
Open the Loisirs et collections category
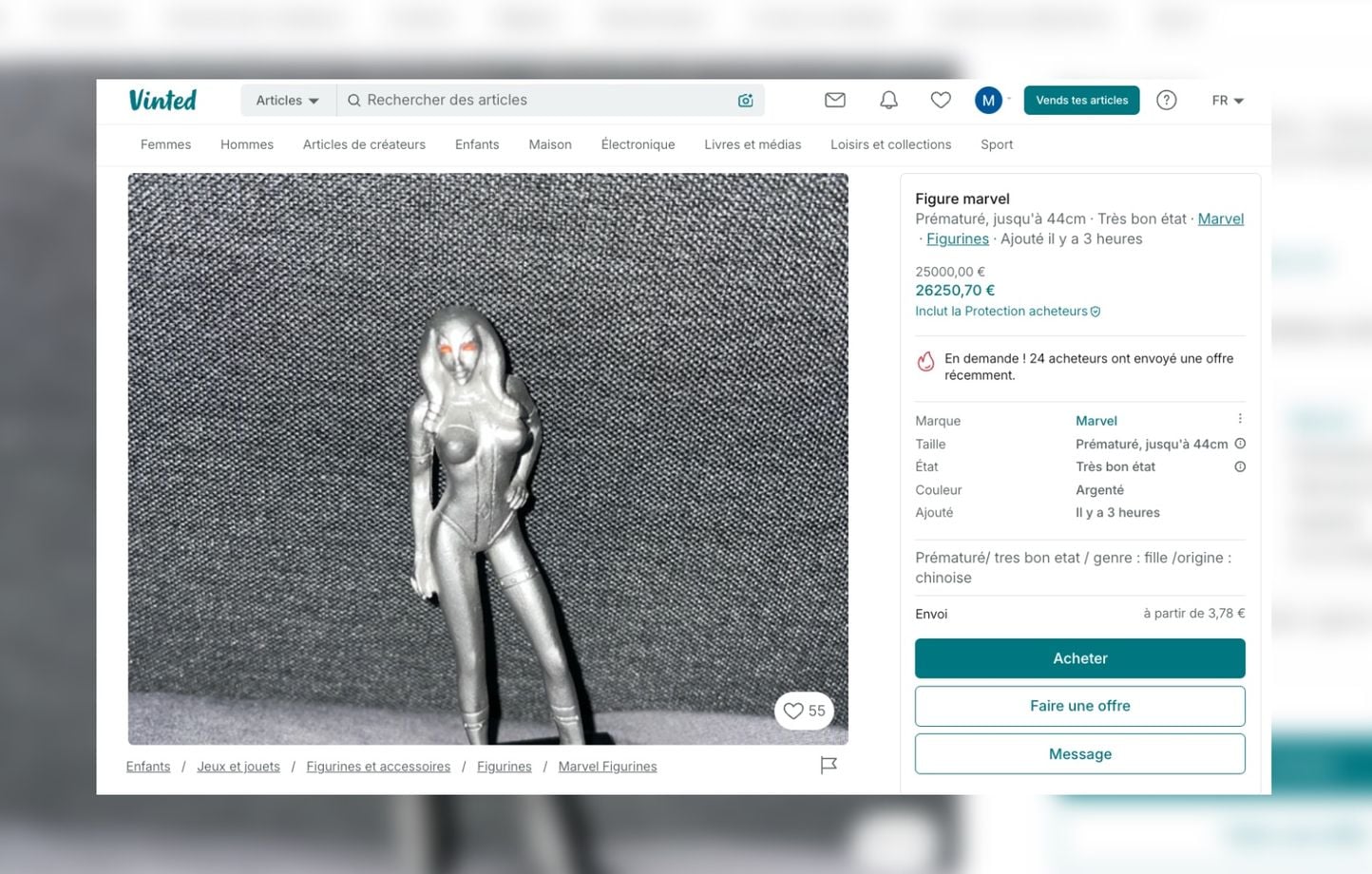tap(890, 144)
